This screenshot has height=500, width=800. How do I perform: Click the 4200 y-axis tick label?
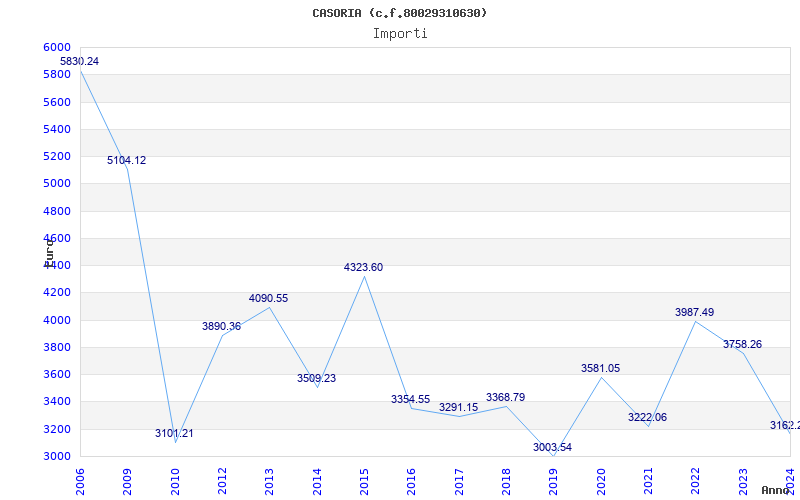coord(57,292)
